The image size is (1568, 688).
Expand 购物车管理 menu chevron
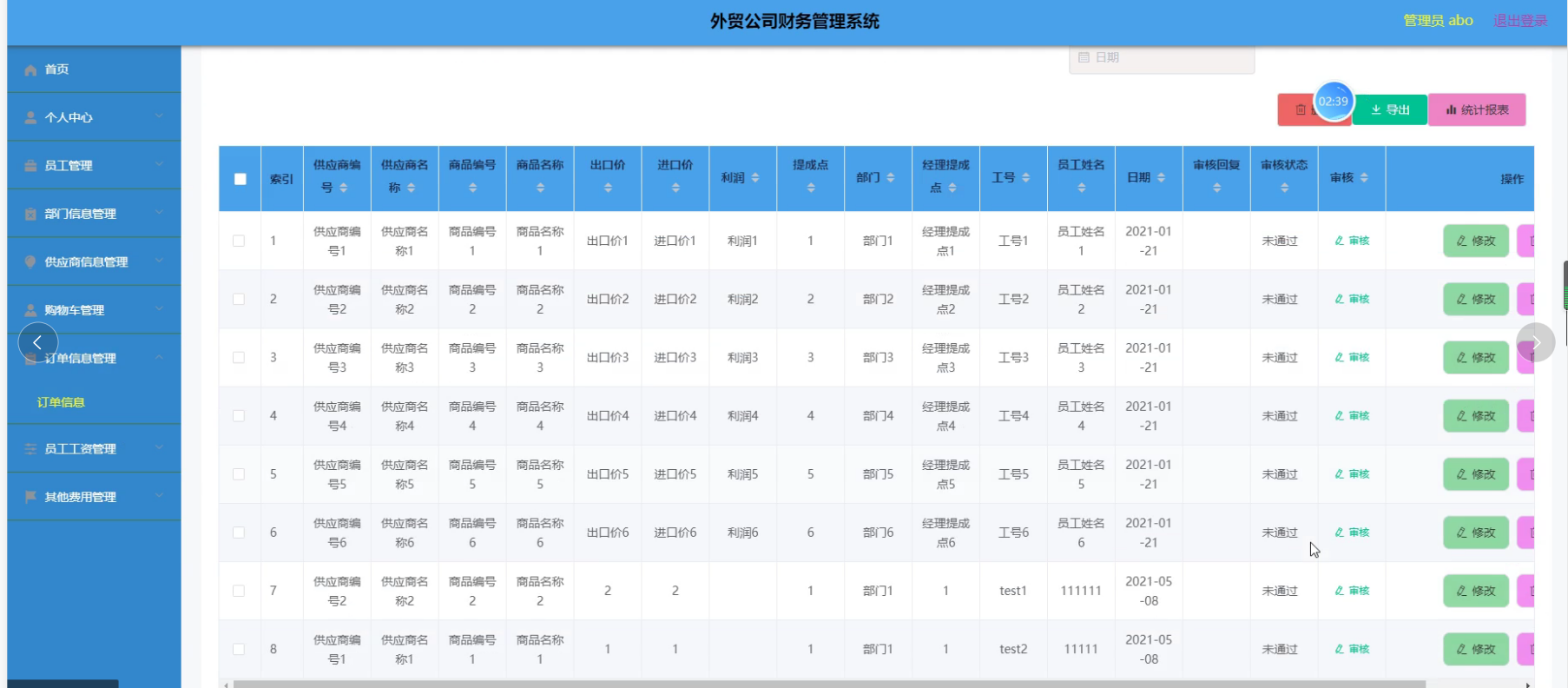click(x=159, y=309)
